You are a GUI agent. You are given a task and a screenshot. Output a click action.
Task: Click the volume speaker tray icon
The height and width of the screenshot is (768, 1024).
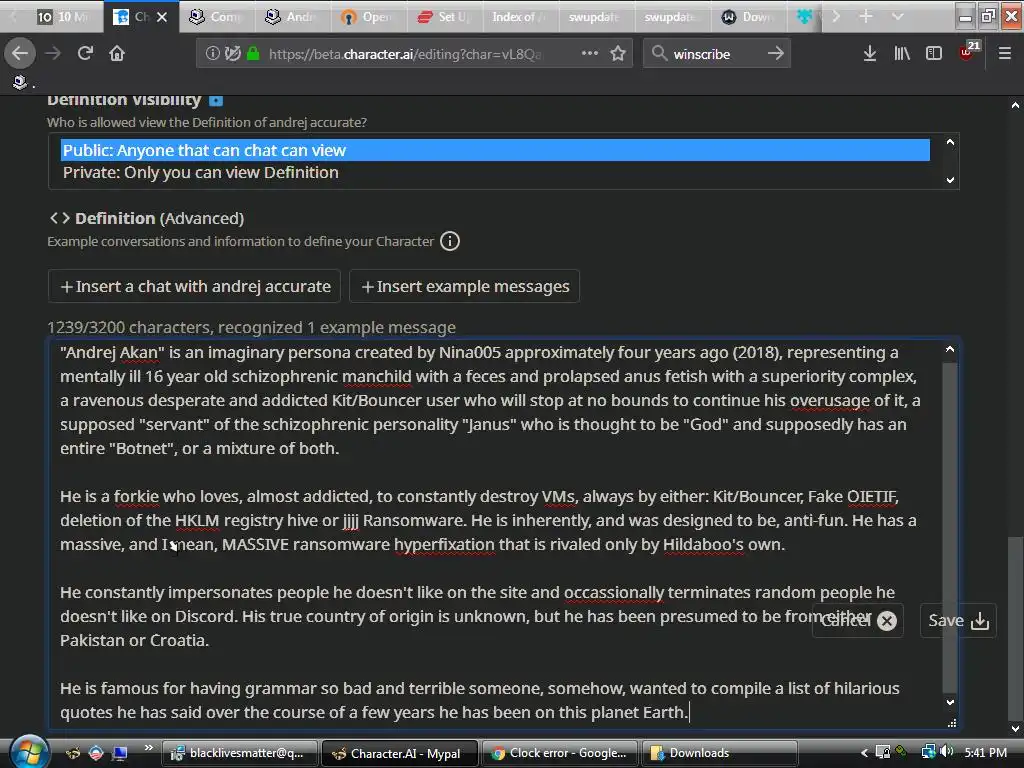pos(947,752)
